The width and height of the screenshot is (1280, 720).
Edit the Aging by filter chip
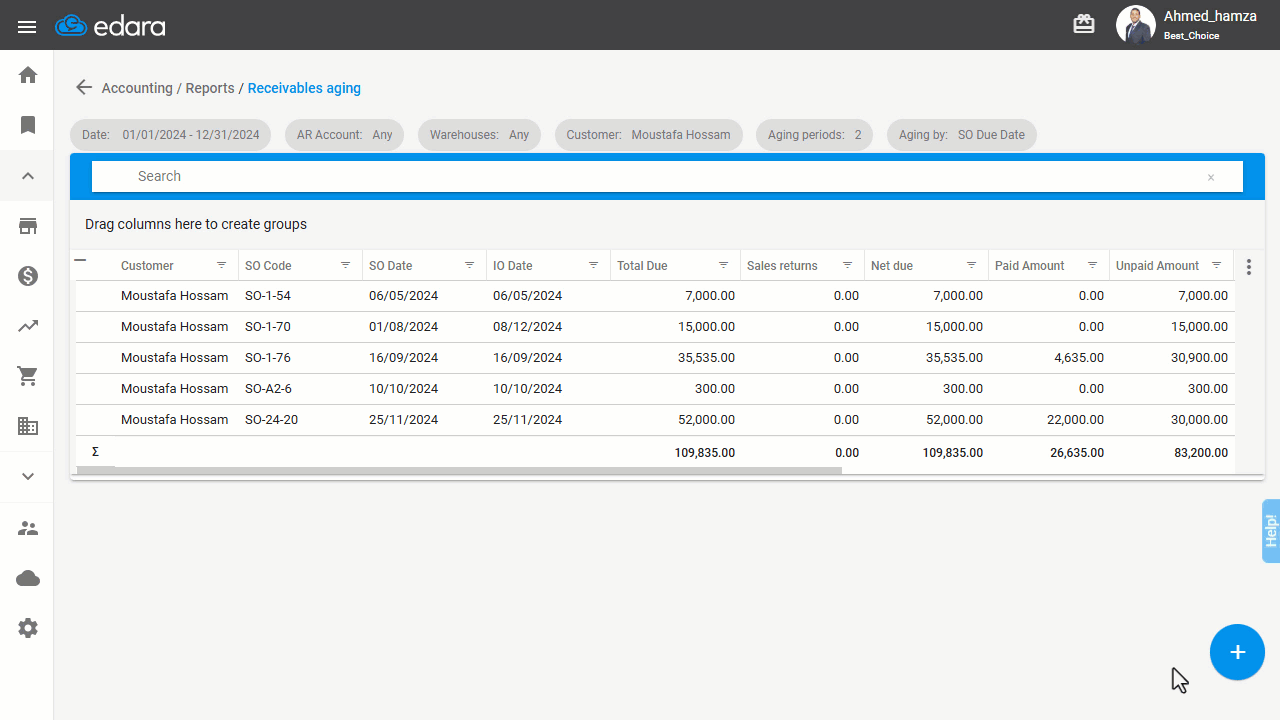pyautogui.click(x=962, y=135)
